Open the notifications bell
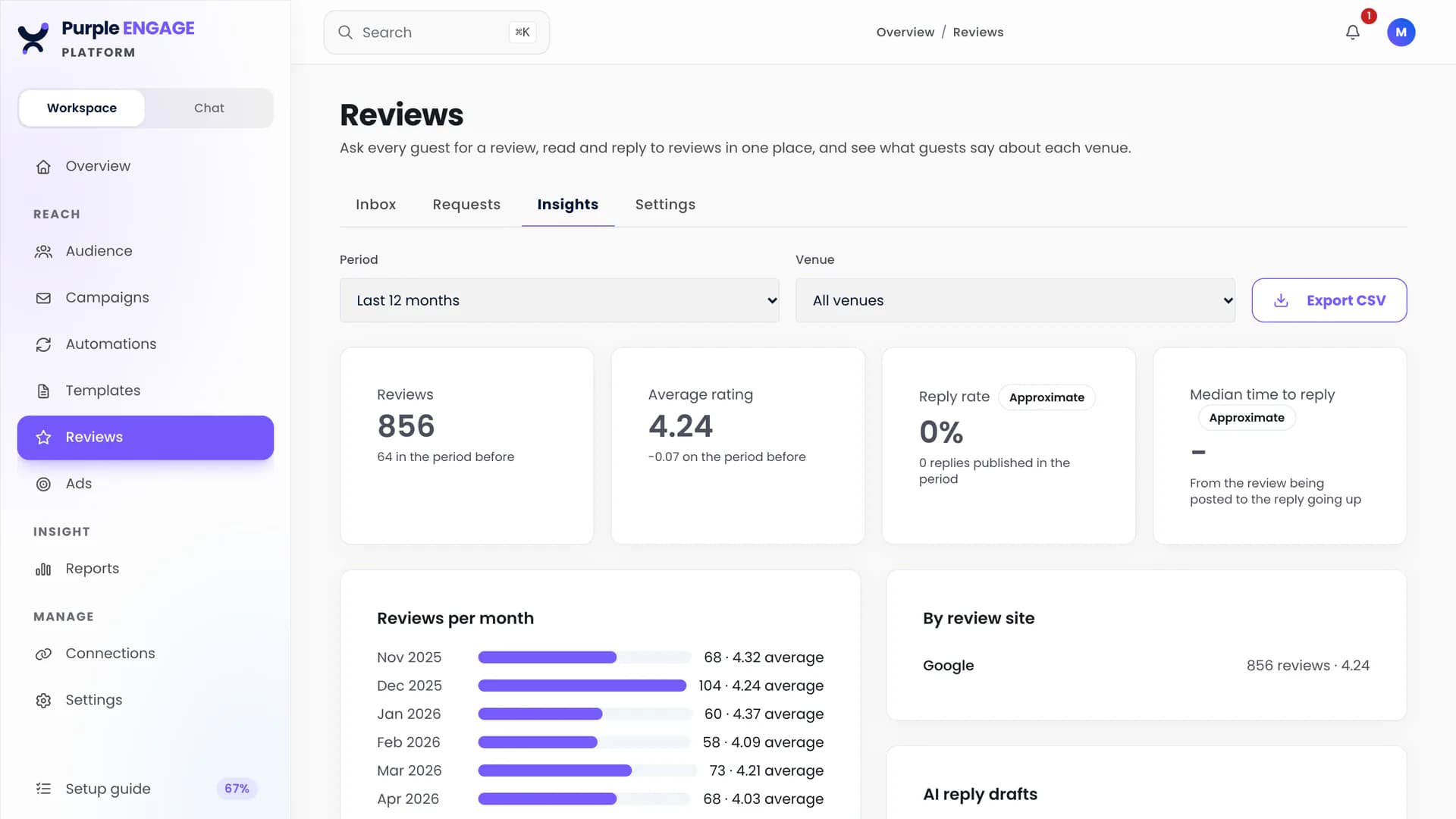Viewport: 1456px width, 819px height. [x=1353, y=32]
